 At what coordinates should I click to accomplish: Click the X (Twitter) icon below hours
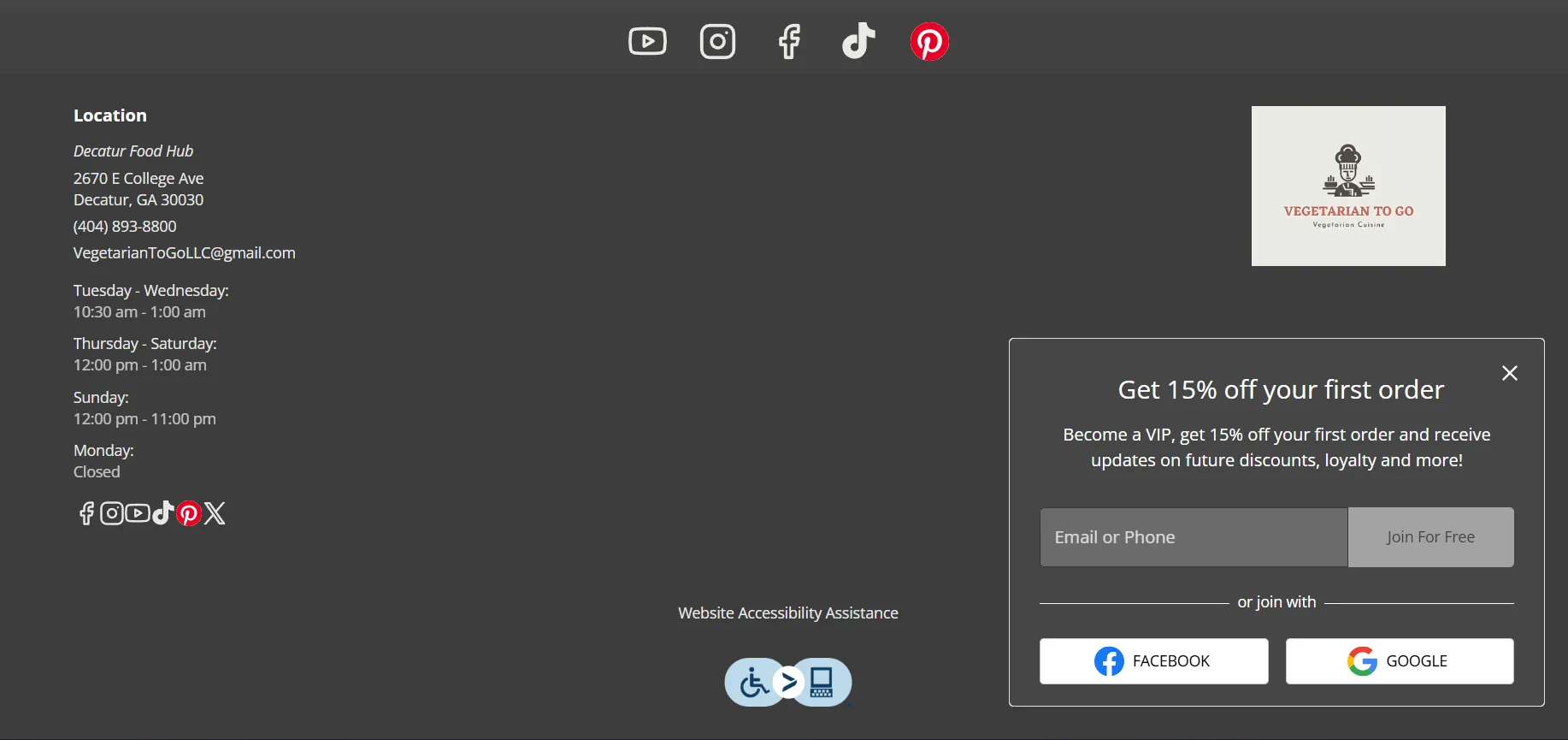click(215, 513)
